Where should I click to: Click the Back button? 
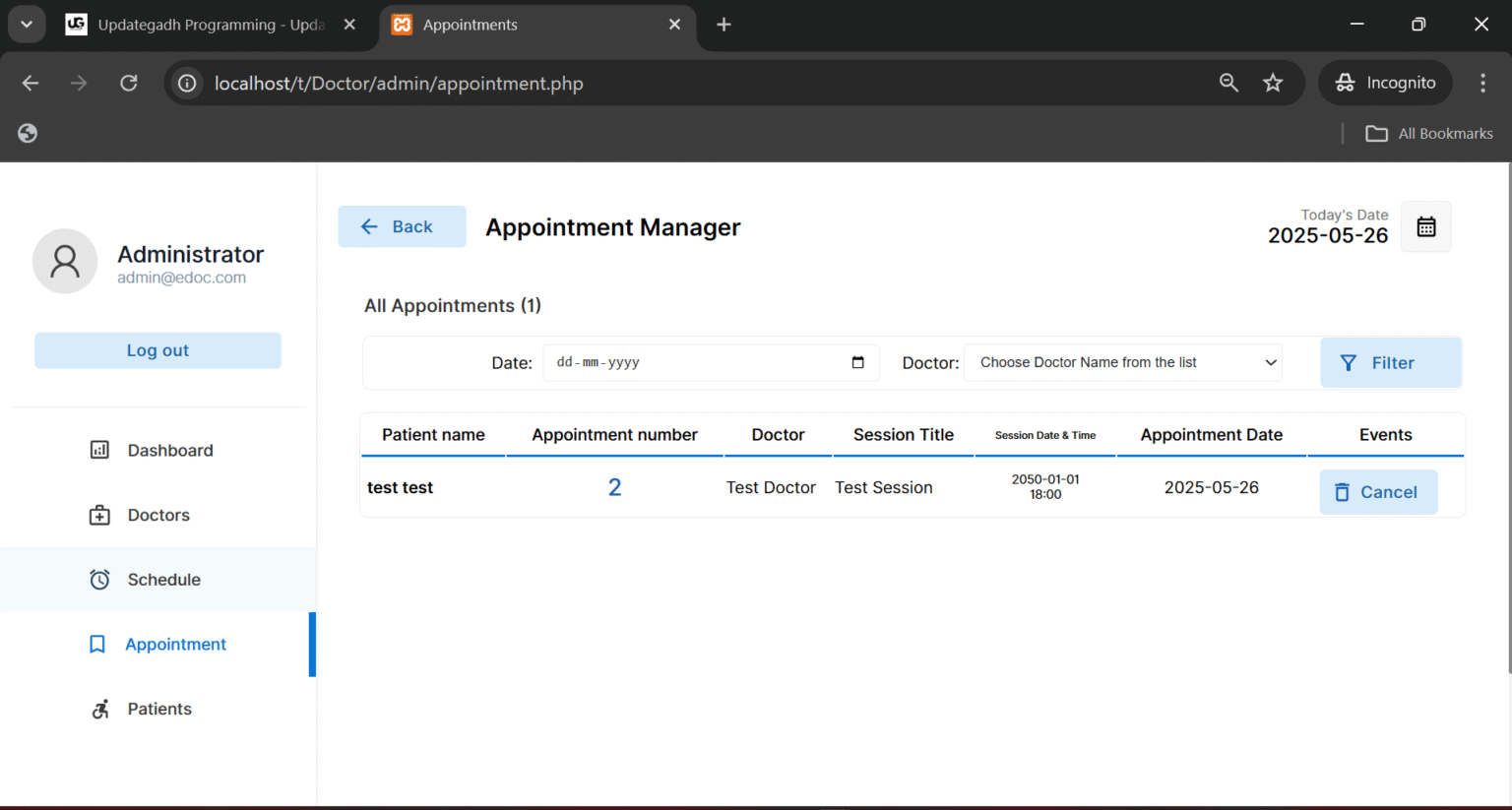point(402,226)
